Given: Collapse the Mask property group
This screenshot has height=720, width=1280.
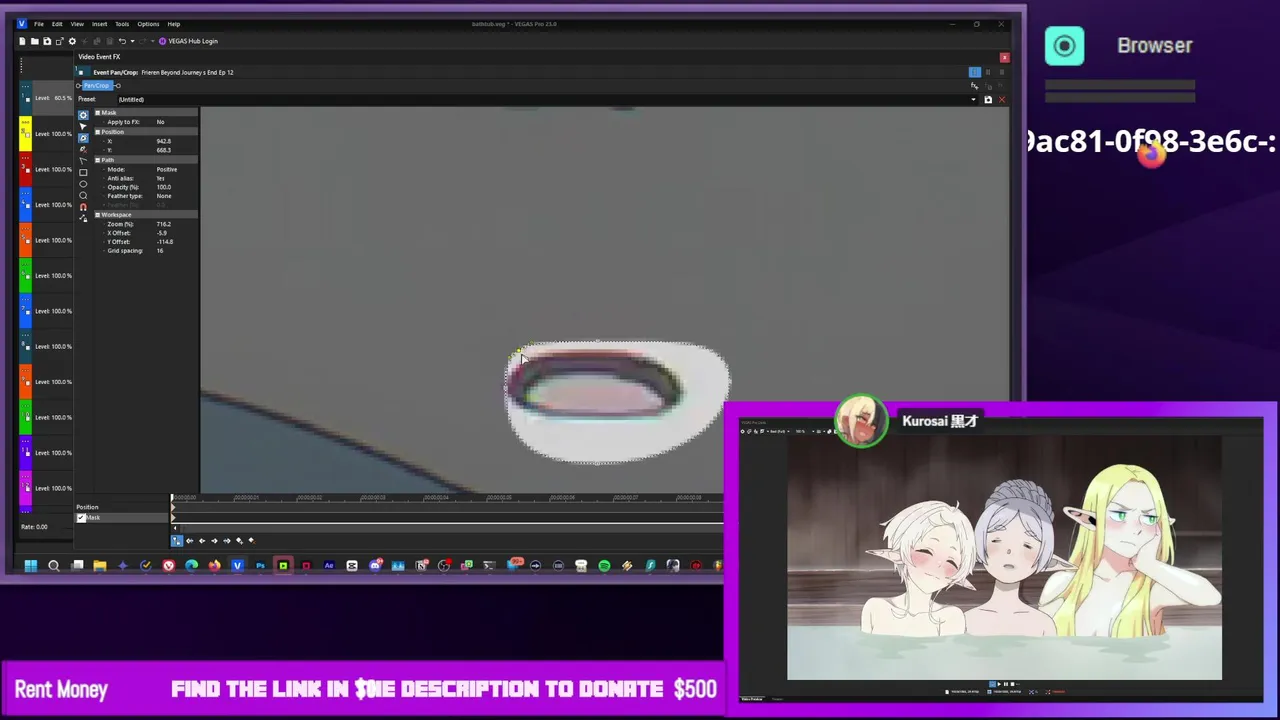Looking at the screenshot, I should 98,113.
